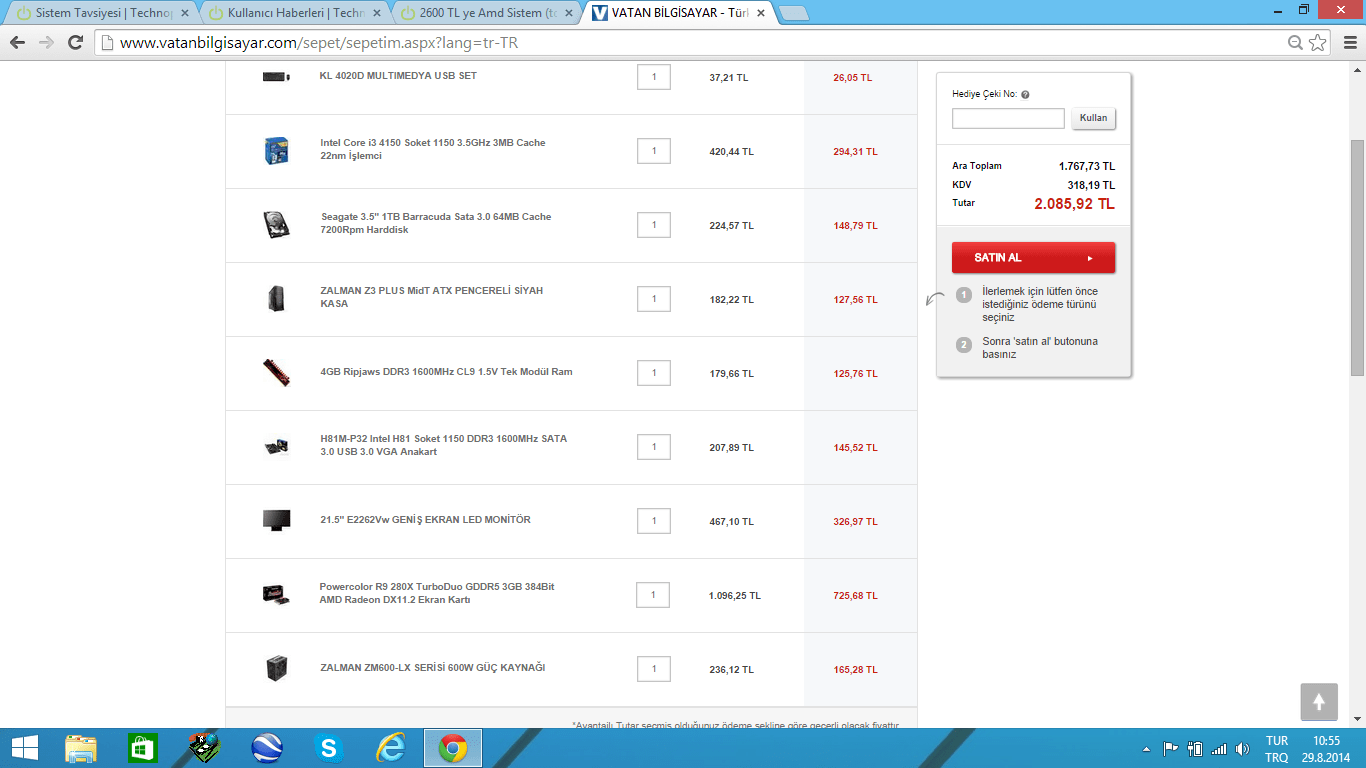Click the scroll-to-top arrow button
The height and width of the screenshot is (768, 1366).
coord(1319,701)
